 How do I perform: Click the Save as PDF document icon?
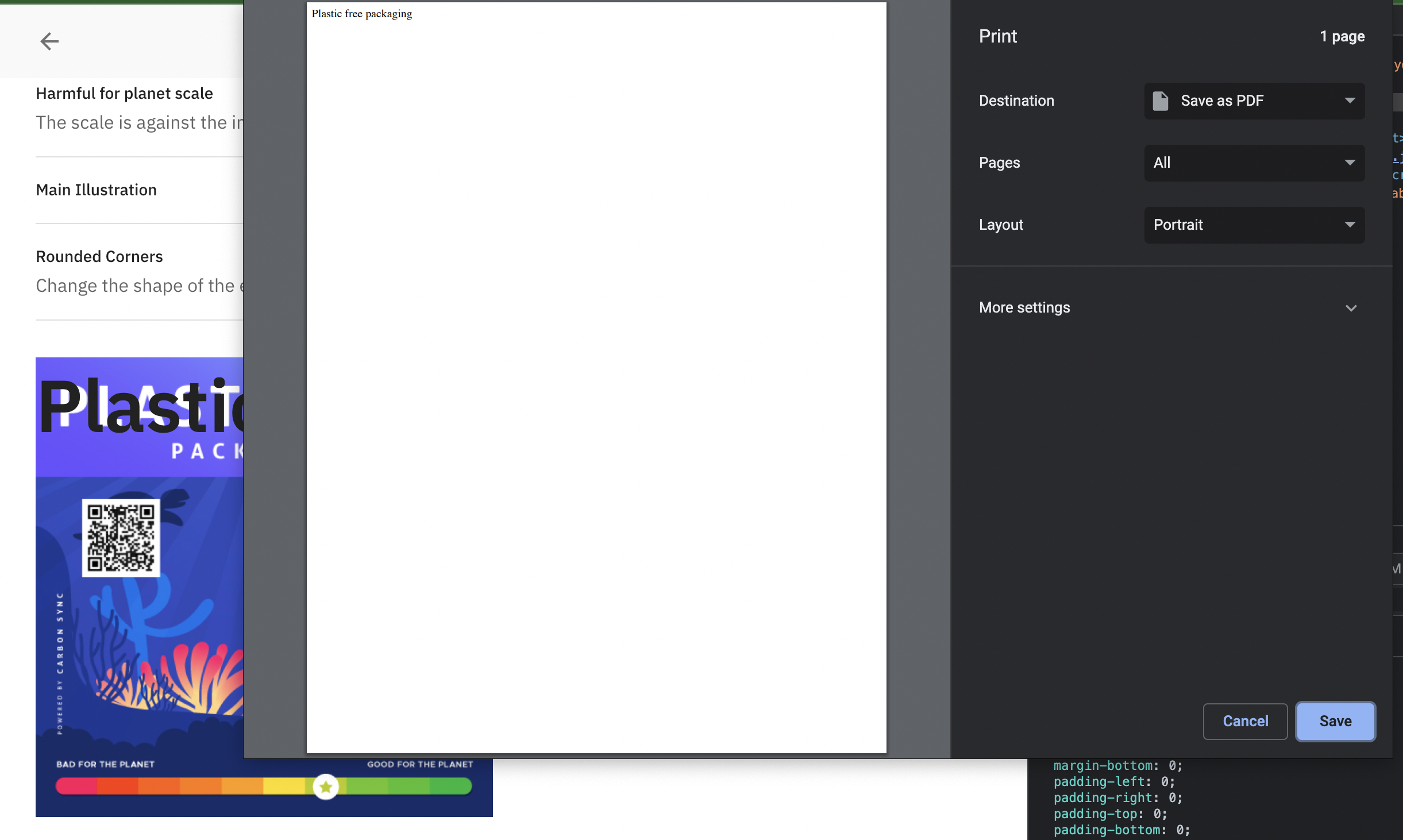tap(1161, 101)
